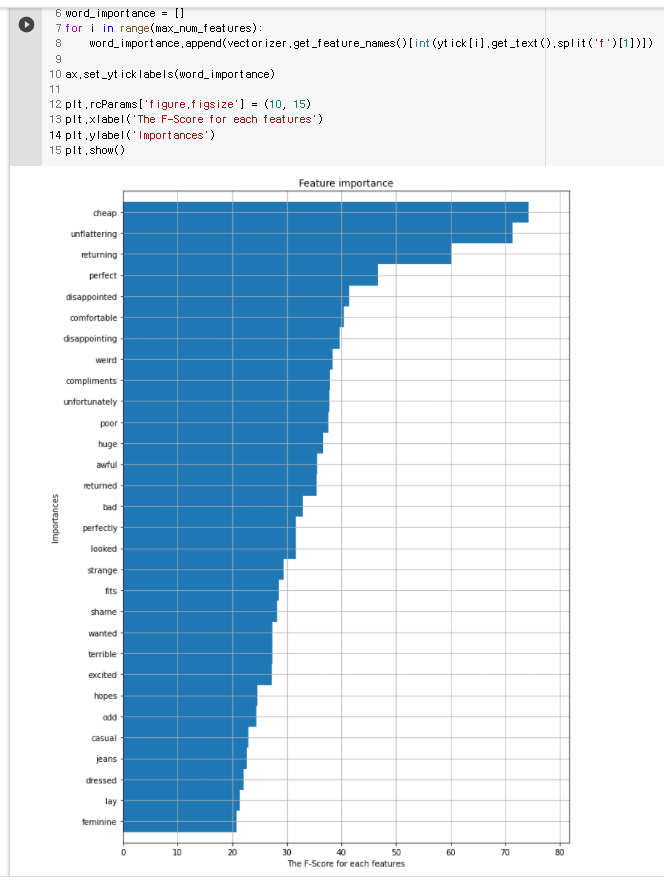Run the code cell with the play button
664x881 pixels.
[x=26, y=24]
